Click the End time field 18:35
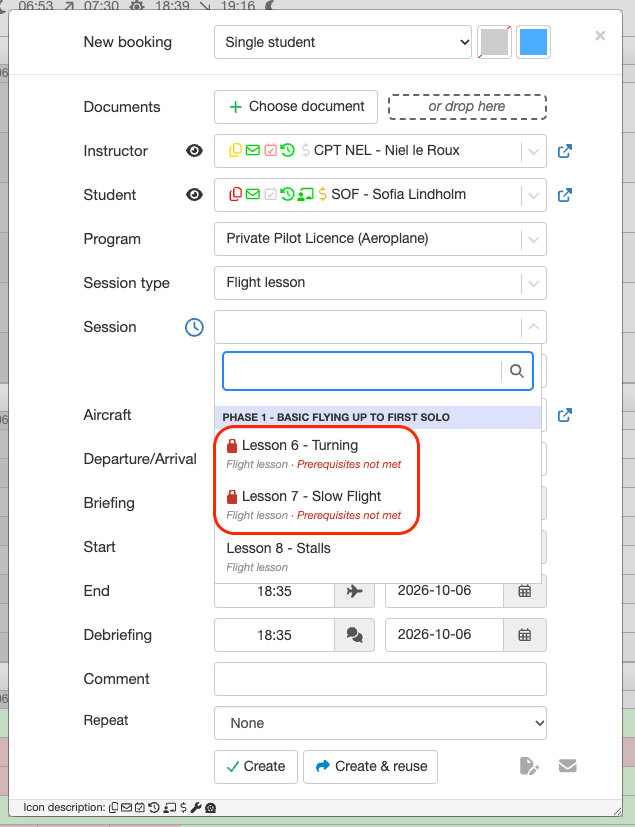Image resolution: width=635 pixels, height=827 pixels. [274, 591]
